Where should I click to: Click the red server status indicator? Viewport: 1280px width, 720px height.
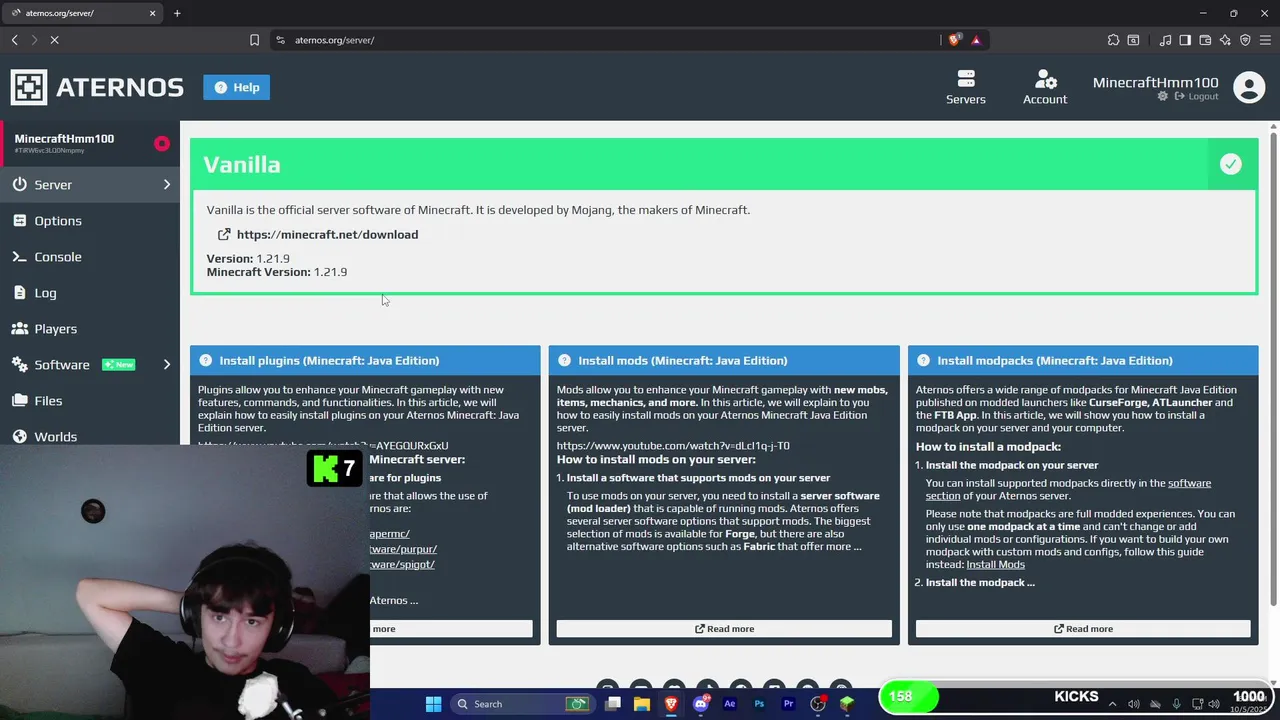(162, 143)
